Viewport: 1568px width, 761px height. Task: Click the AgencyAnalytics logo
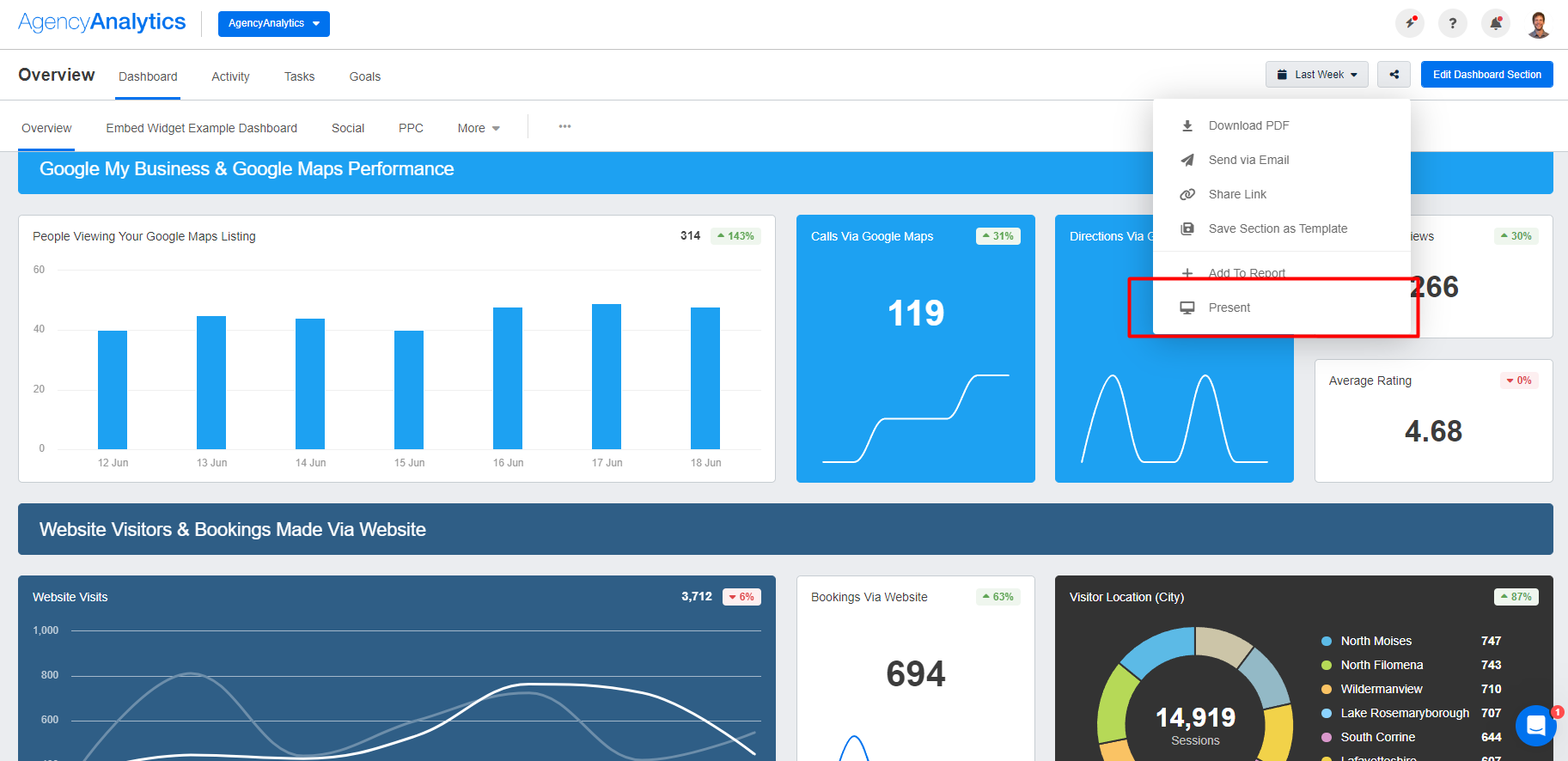click(101, 22)
